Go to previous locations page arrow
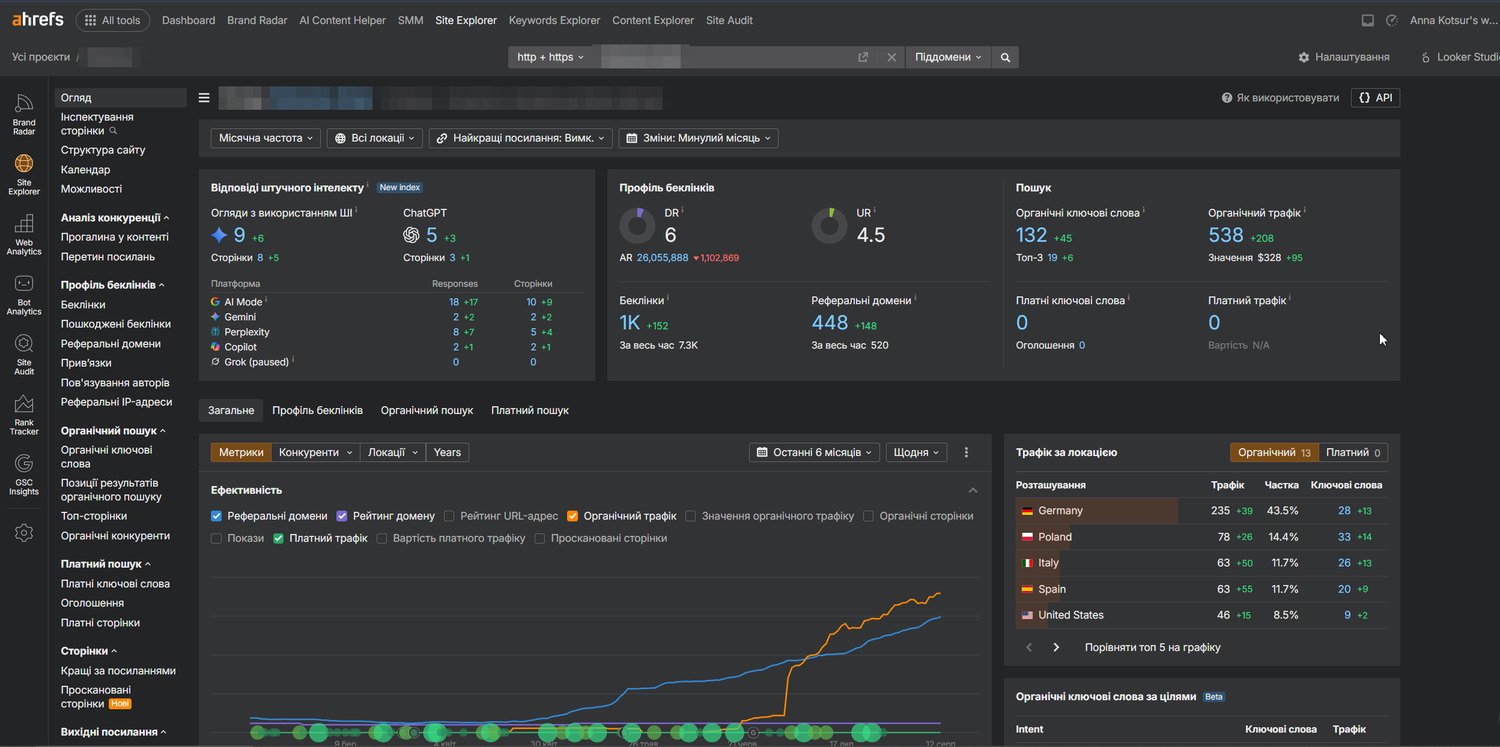The width and height of the screenshot is (1500, 747). click(x=1029, y=647)
